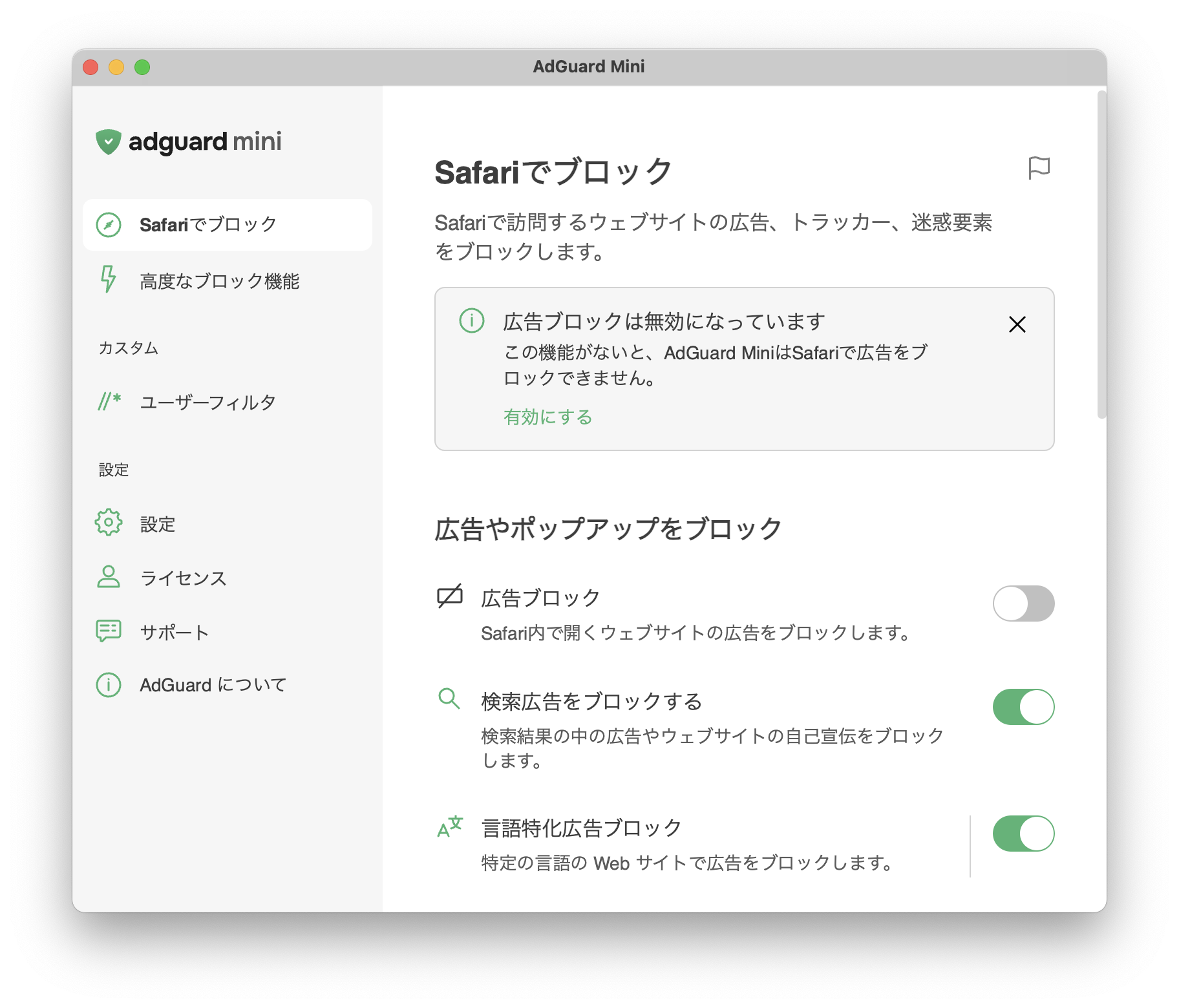Dismiss the ad blocking disabled notice
Screen dimensions: 1179x1008
tap(1017, 324)
